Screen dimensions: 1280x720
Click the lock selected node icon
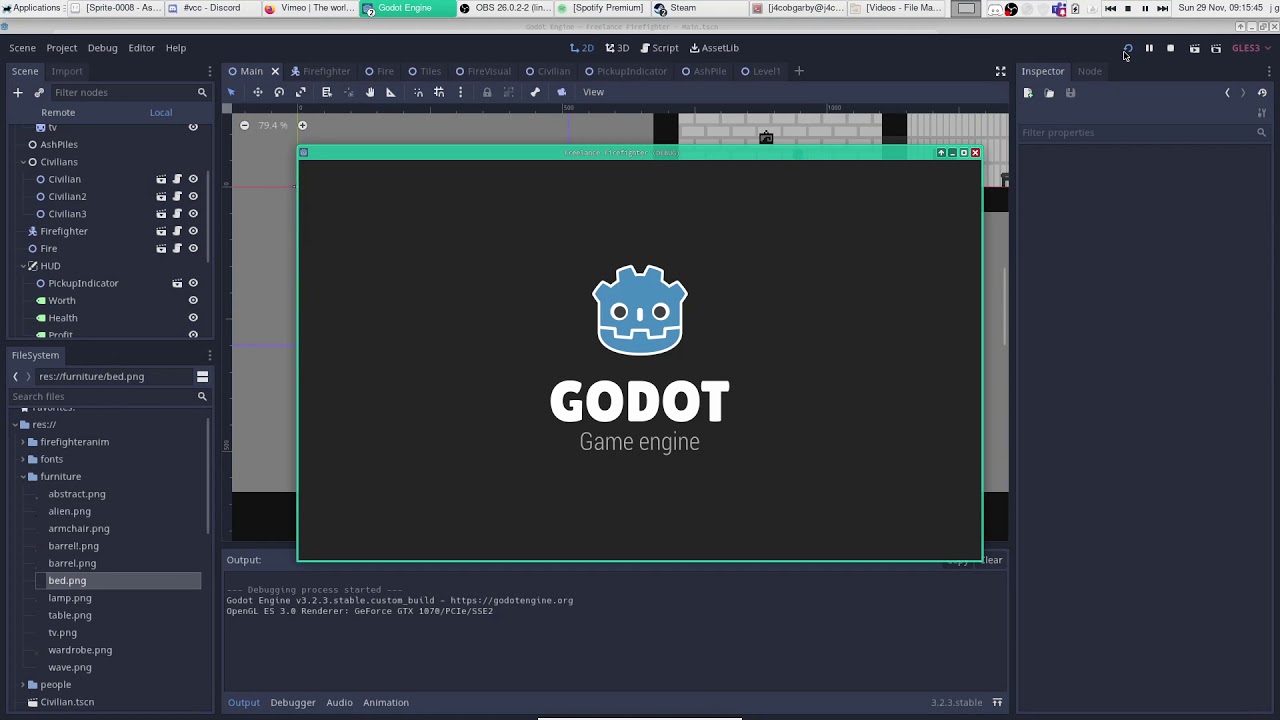pyautogui.click(x=487, y=92)
